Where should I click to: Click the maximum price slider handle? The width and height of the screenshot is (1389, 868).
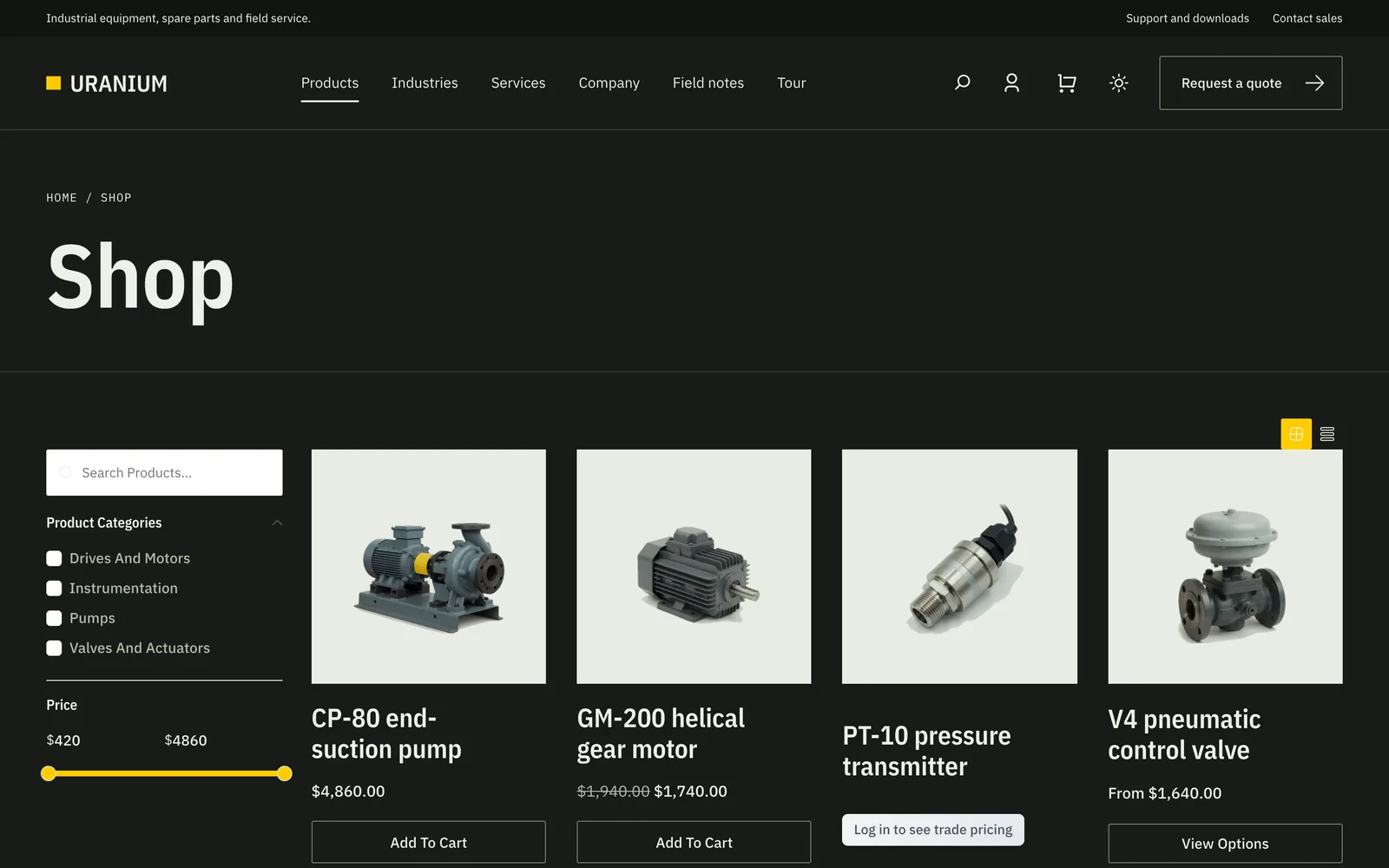284,773
